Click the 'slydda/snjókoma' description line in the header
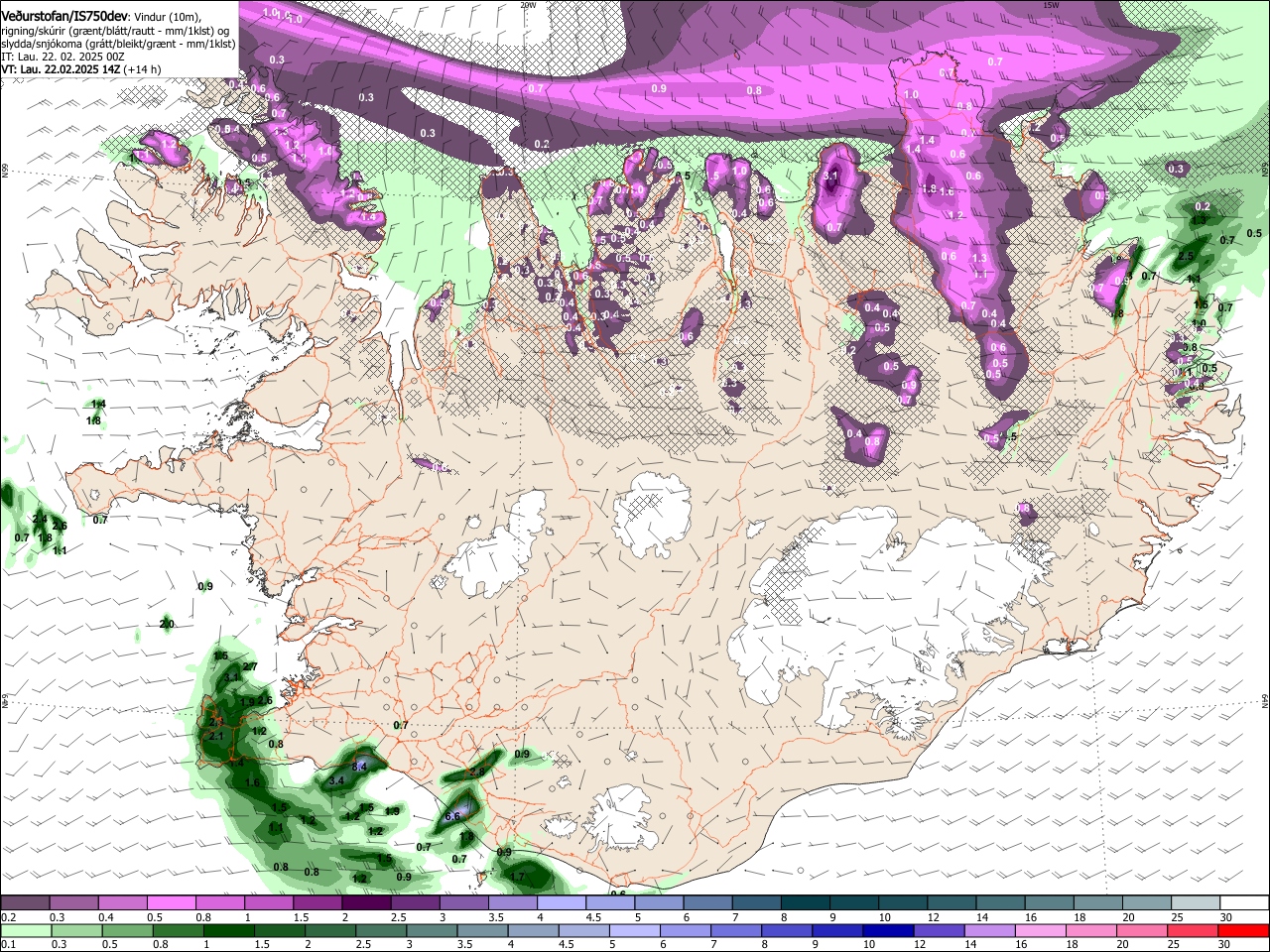The width and height of the screenshot is (1270, 952). [118, 44]
